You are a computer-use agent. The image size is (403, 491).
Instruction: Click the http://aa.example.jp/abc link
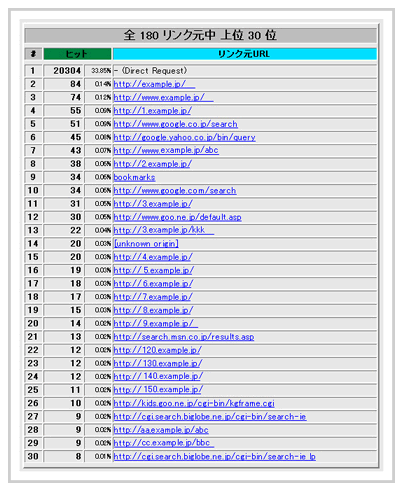click(x=161, y=430)
